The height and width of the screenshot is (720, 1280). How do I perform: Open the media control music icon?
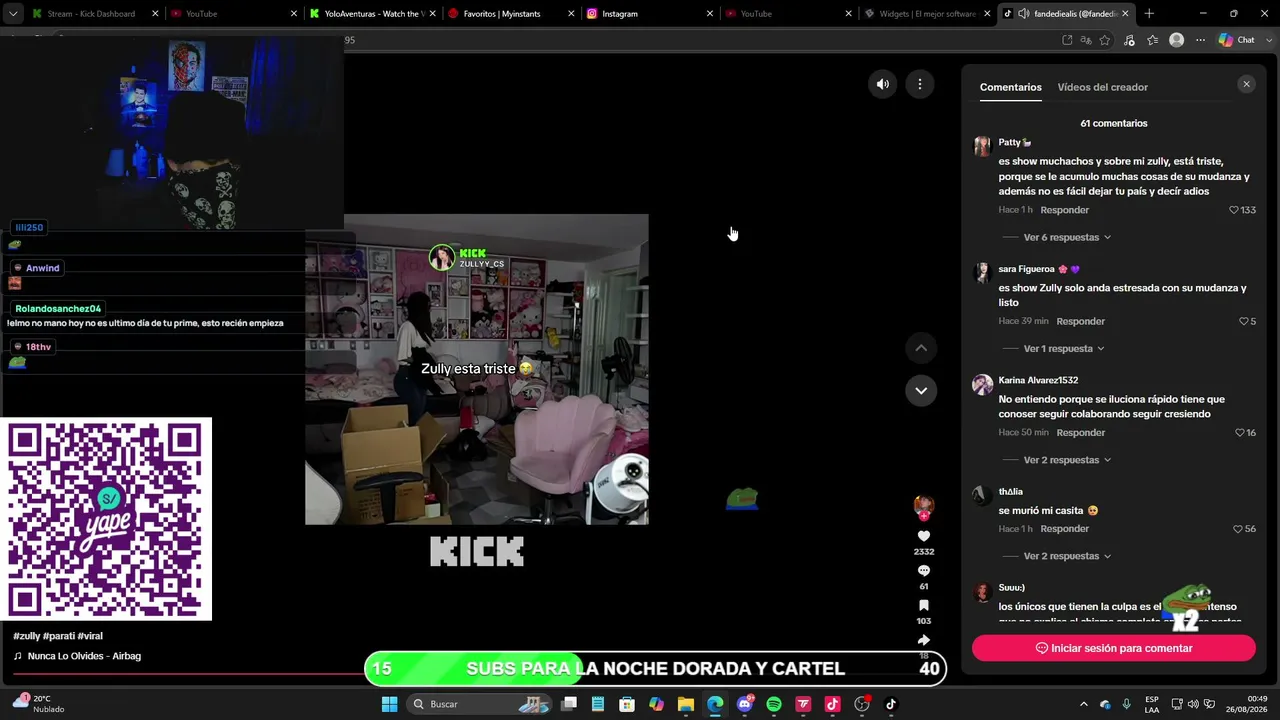(x=1129, y=40)
